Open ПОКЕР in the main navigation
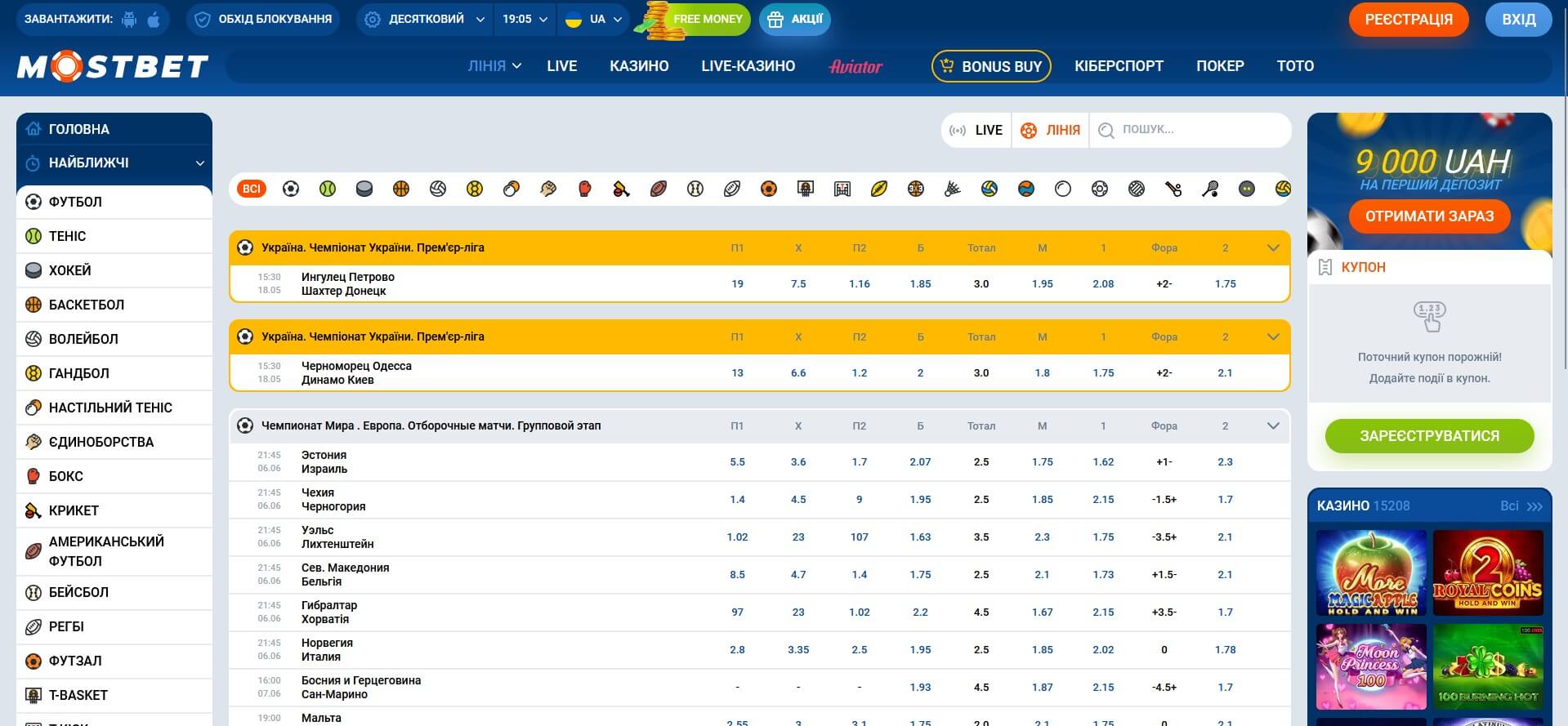 pos(1220,66)
